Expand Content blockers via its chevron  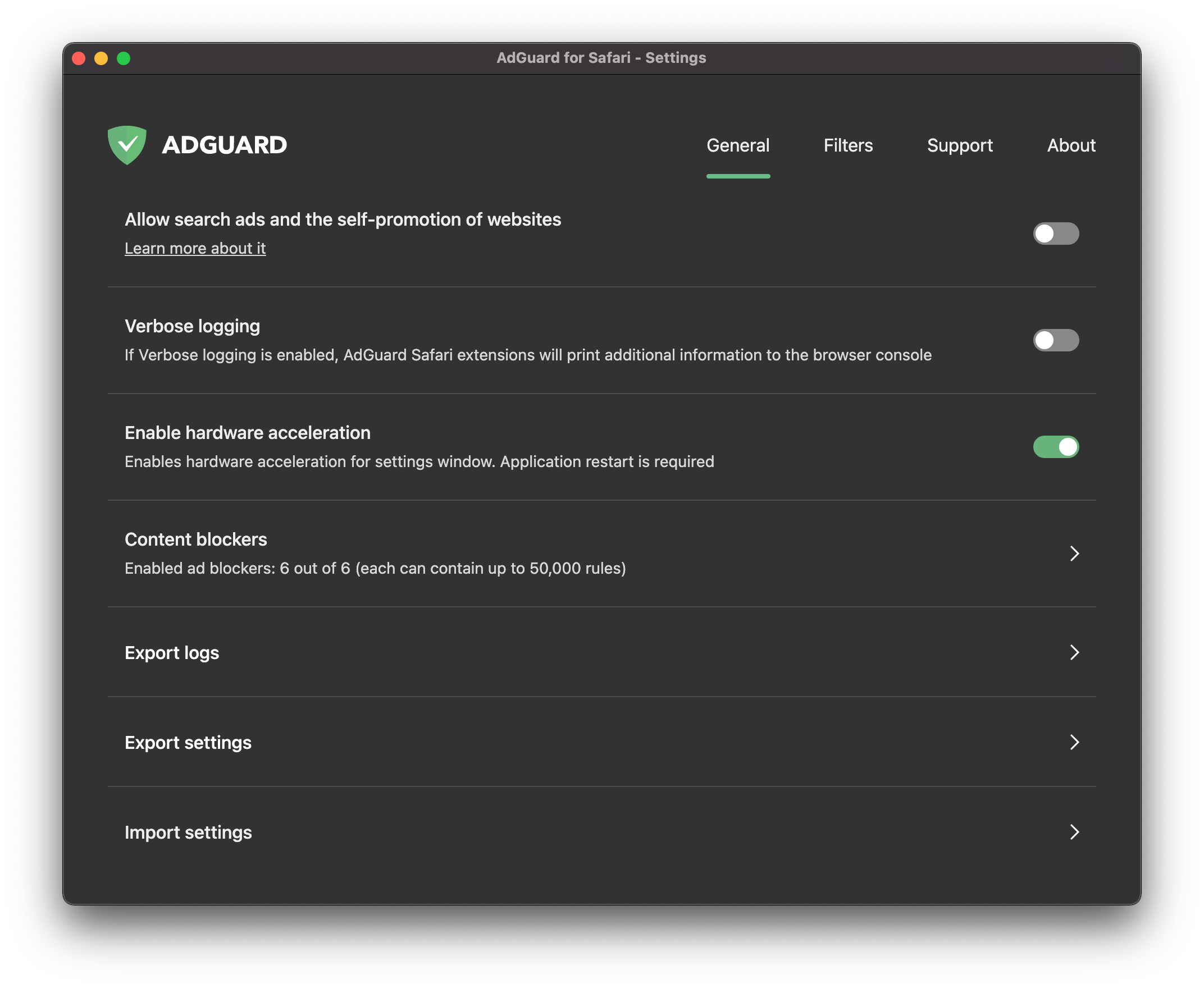click(1074, 553)
